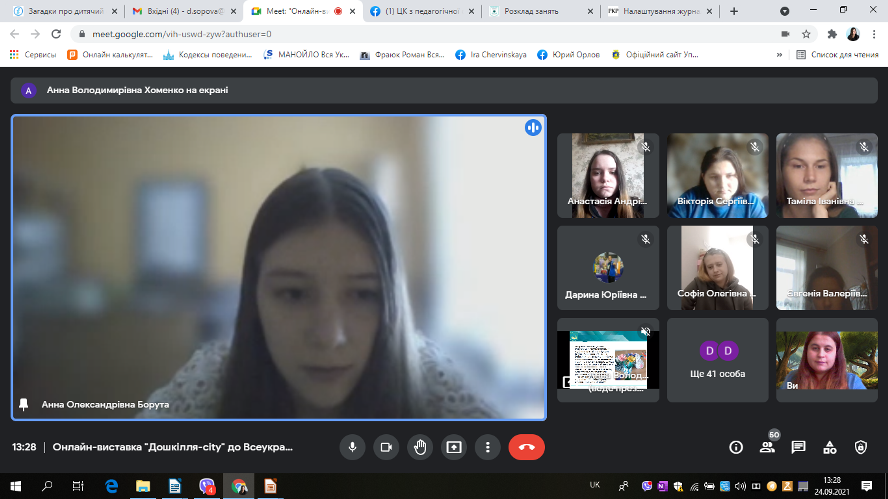888x499 pixels.
Task: Click the audio indicator on main video
Action: (533, 128)
